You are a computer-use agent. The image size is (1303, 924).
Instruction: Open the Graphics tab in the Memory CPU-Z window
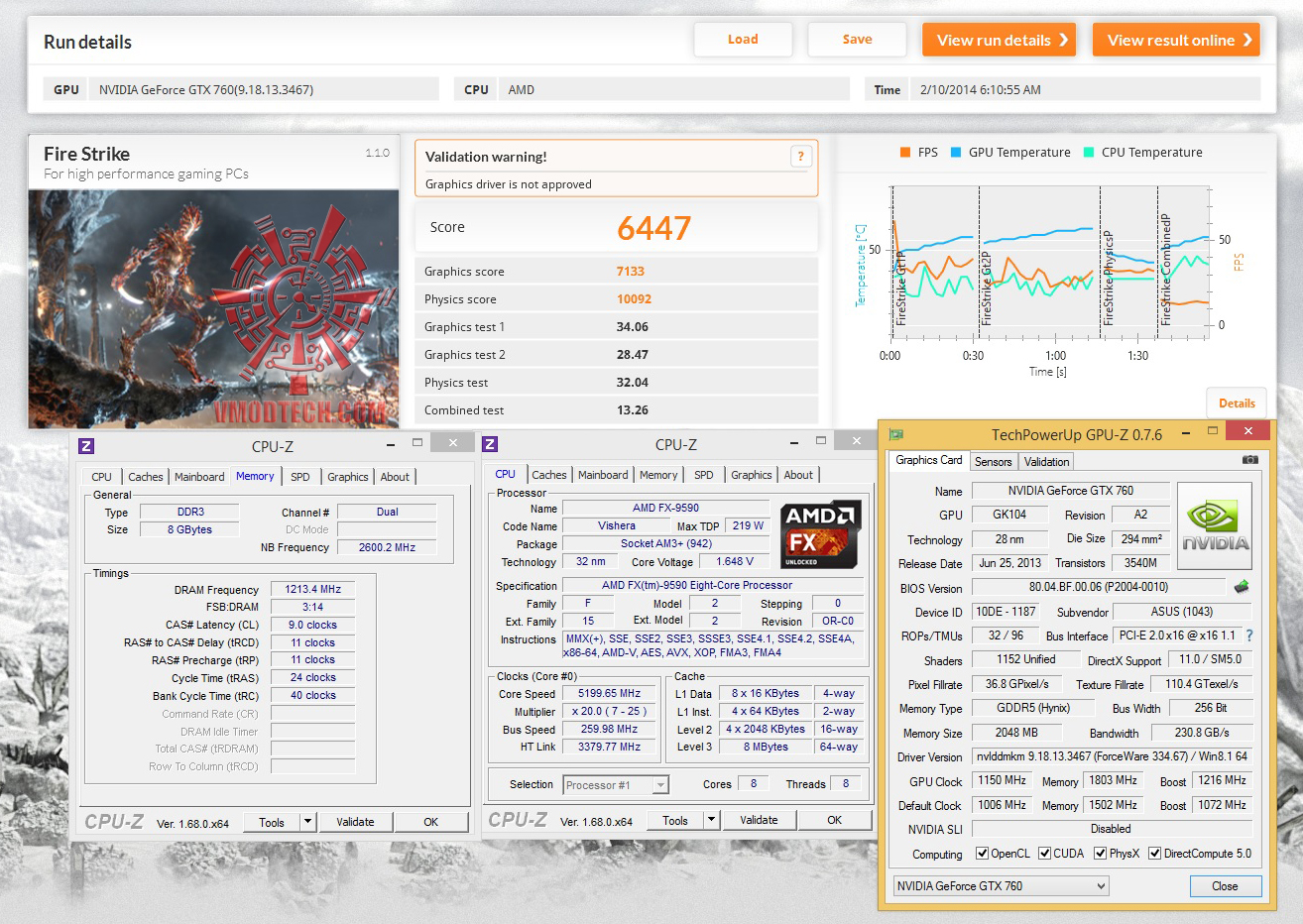[348, 477]
